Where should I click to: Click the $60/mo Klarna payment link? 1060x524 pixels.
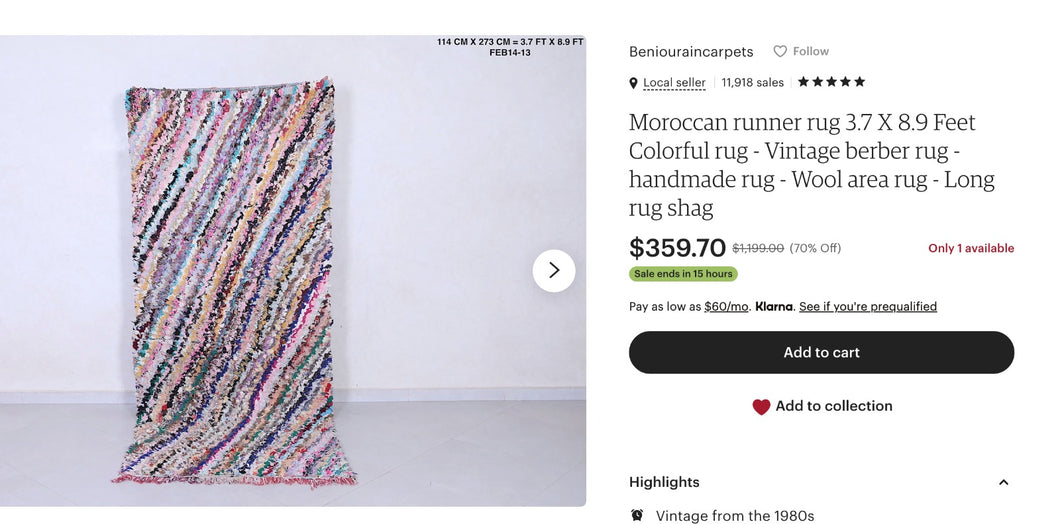click(x=726, y=307)
